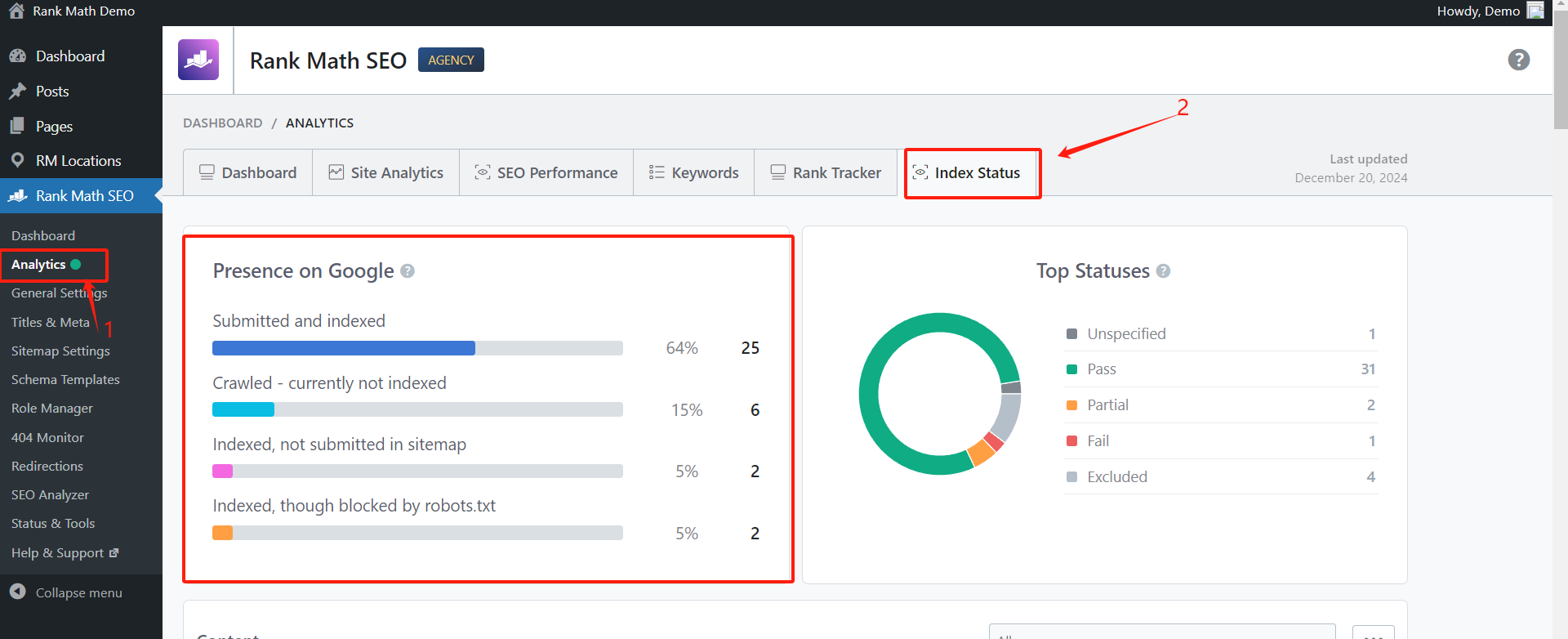Click the Rank Tracker monitor icon
1568x639 pixels.
778,172
